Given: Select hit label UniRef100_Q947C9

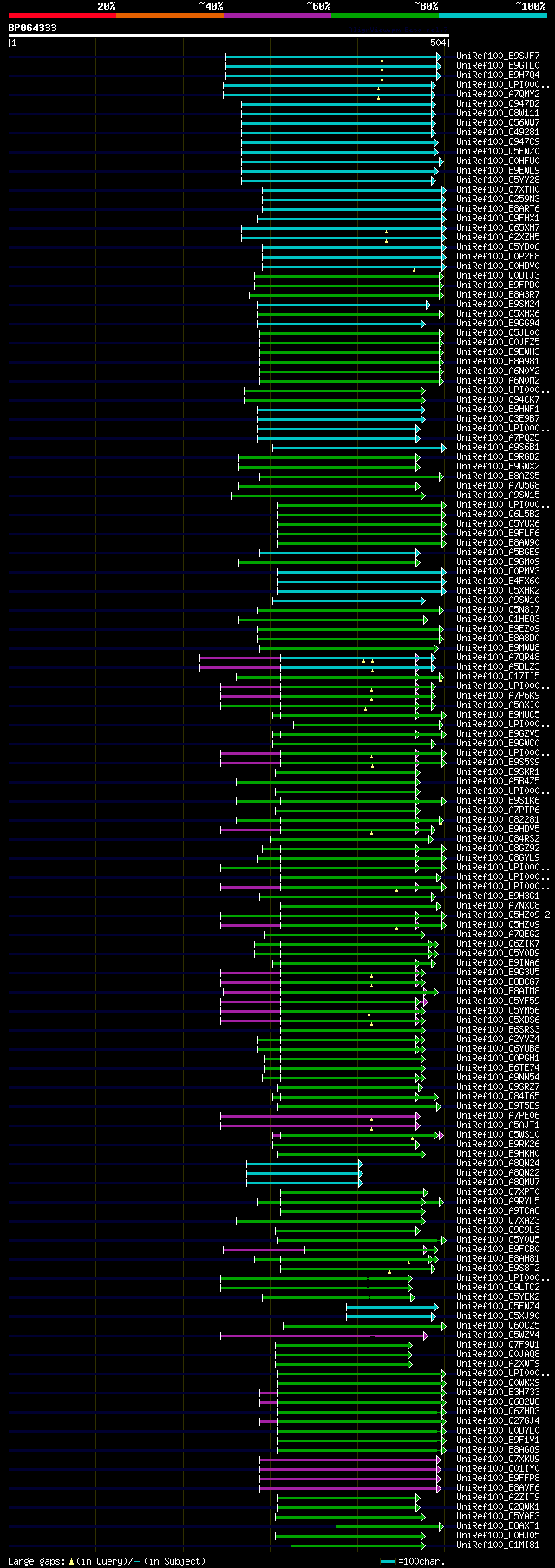Looking at the screenshot, I should click(498, 142).
